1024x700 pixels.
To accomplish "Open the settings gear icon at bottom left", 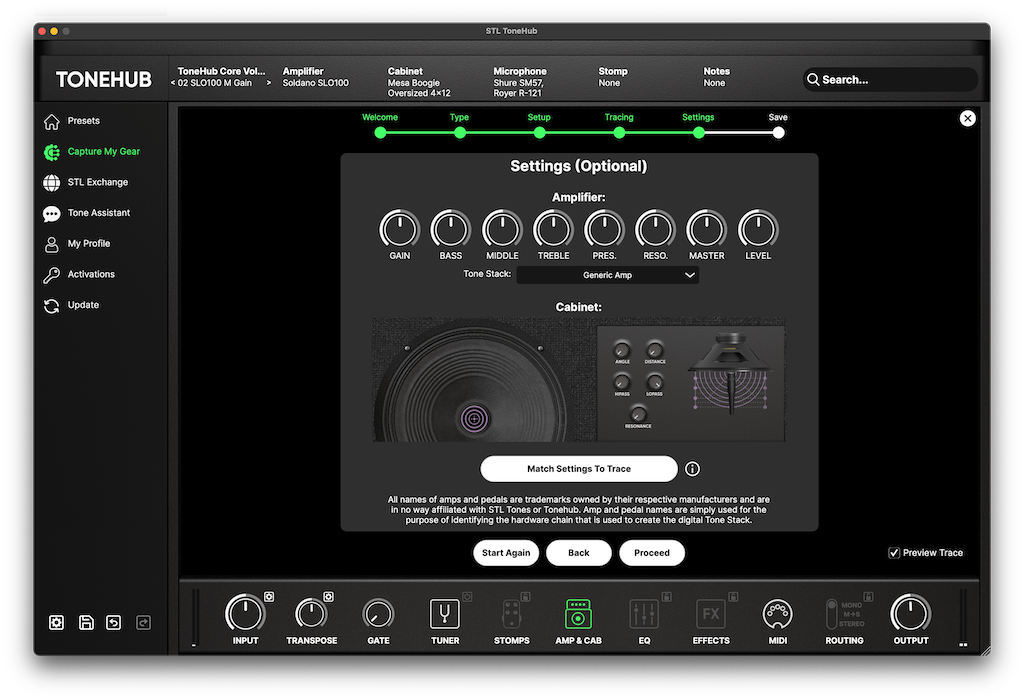I will 57,623.
